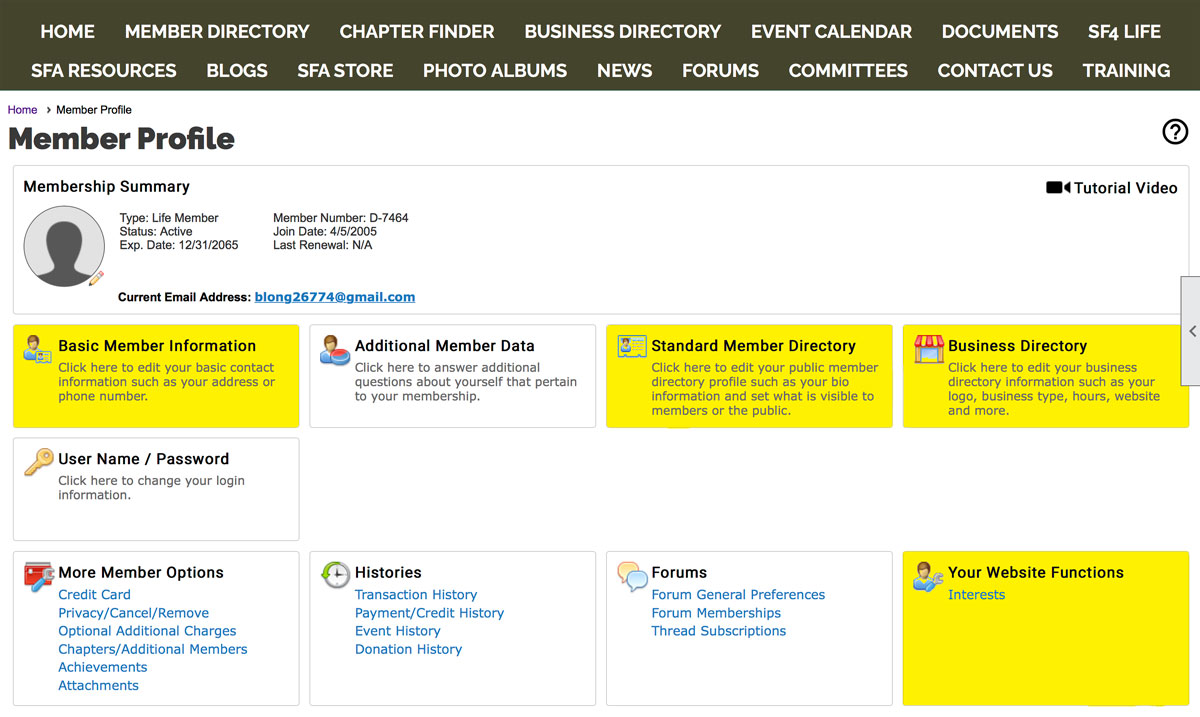The width and height of the screenshot is (1200, 717).
Task: Click the Forums speech bubbles icon
Action: pos(632,576)
